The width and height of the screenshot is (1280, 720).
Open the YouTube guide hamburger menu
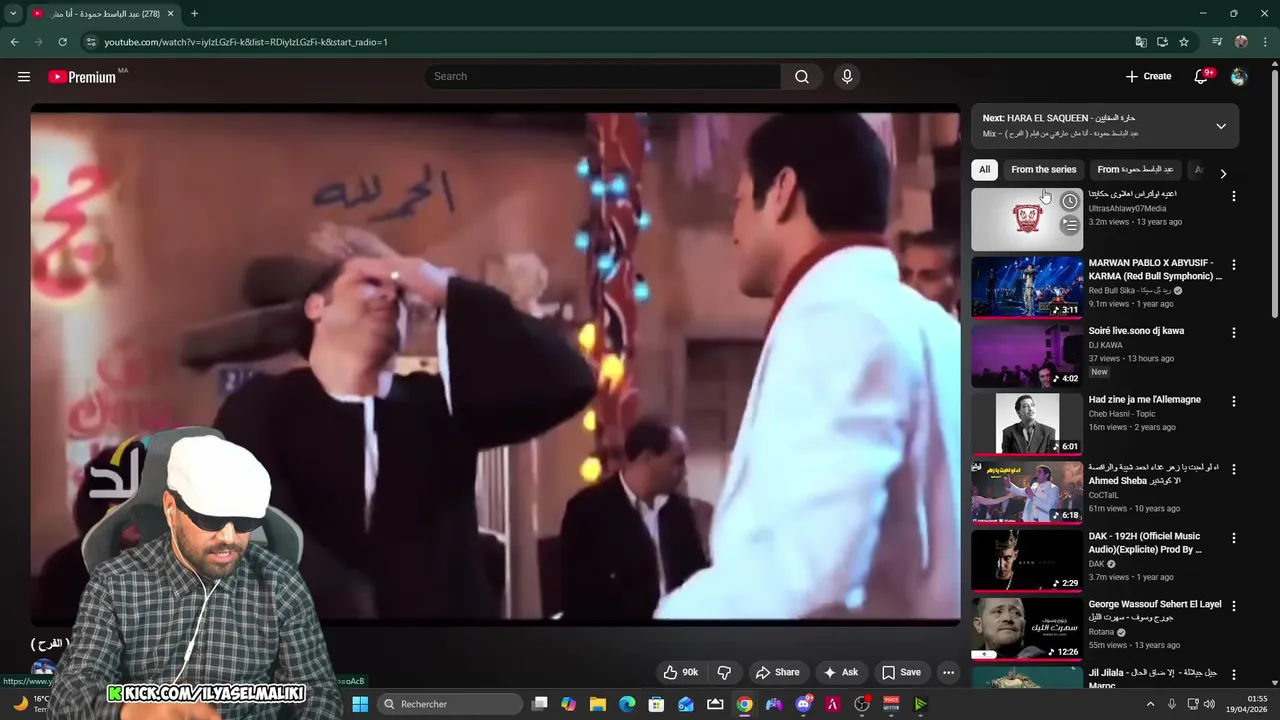coord(24,76)
